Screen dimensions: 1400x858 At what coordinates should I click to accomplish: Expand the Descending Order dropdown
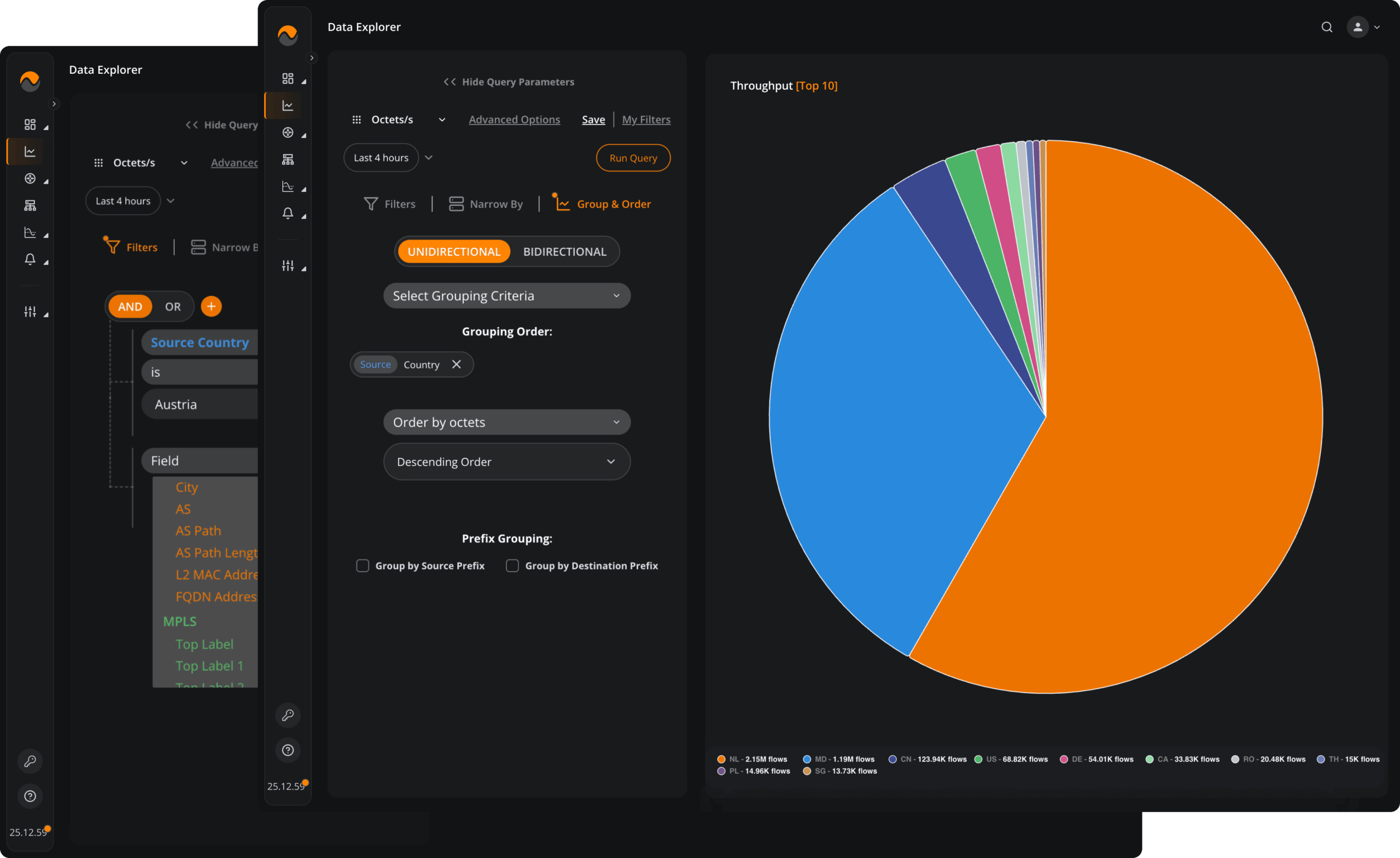(506, 462)
